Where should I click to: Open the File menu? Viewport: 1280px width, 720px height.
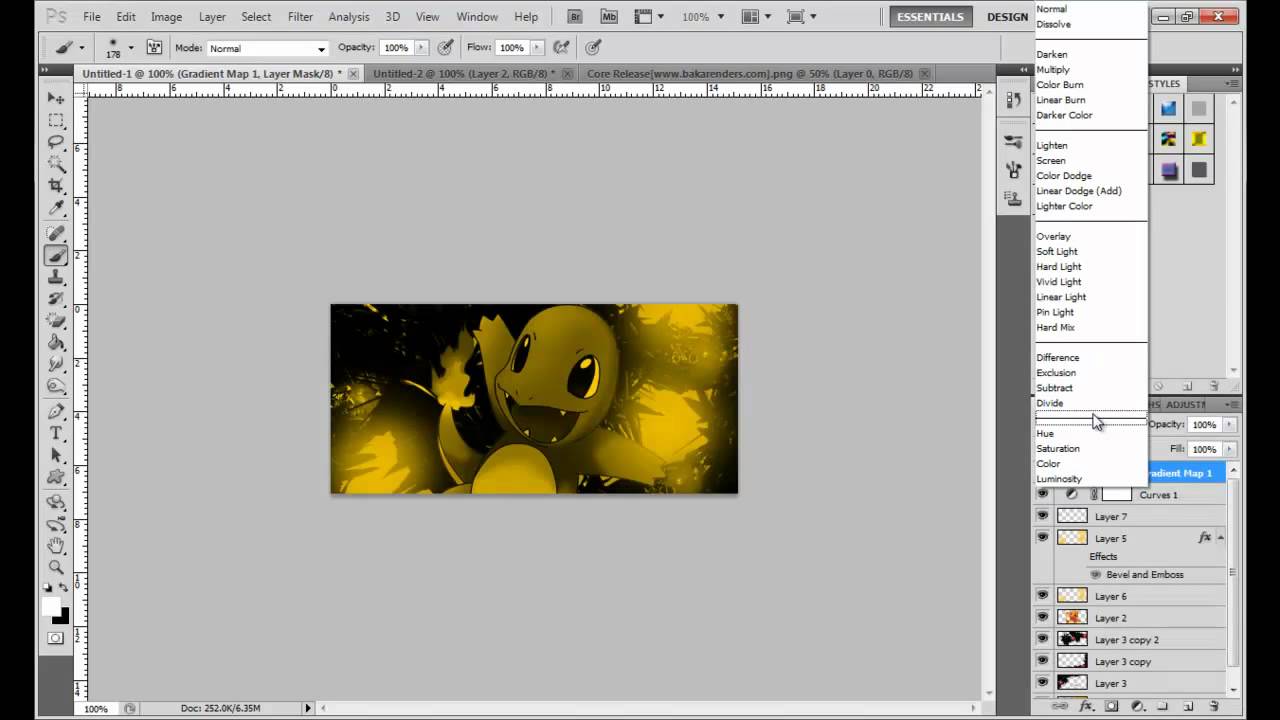(x=92, y=17)
